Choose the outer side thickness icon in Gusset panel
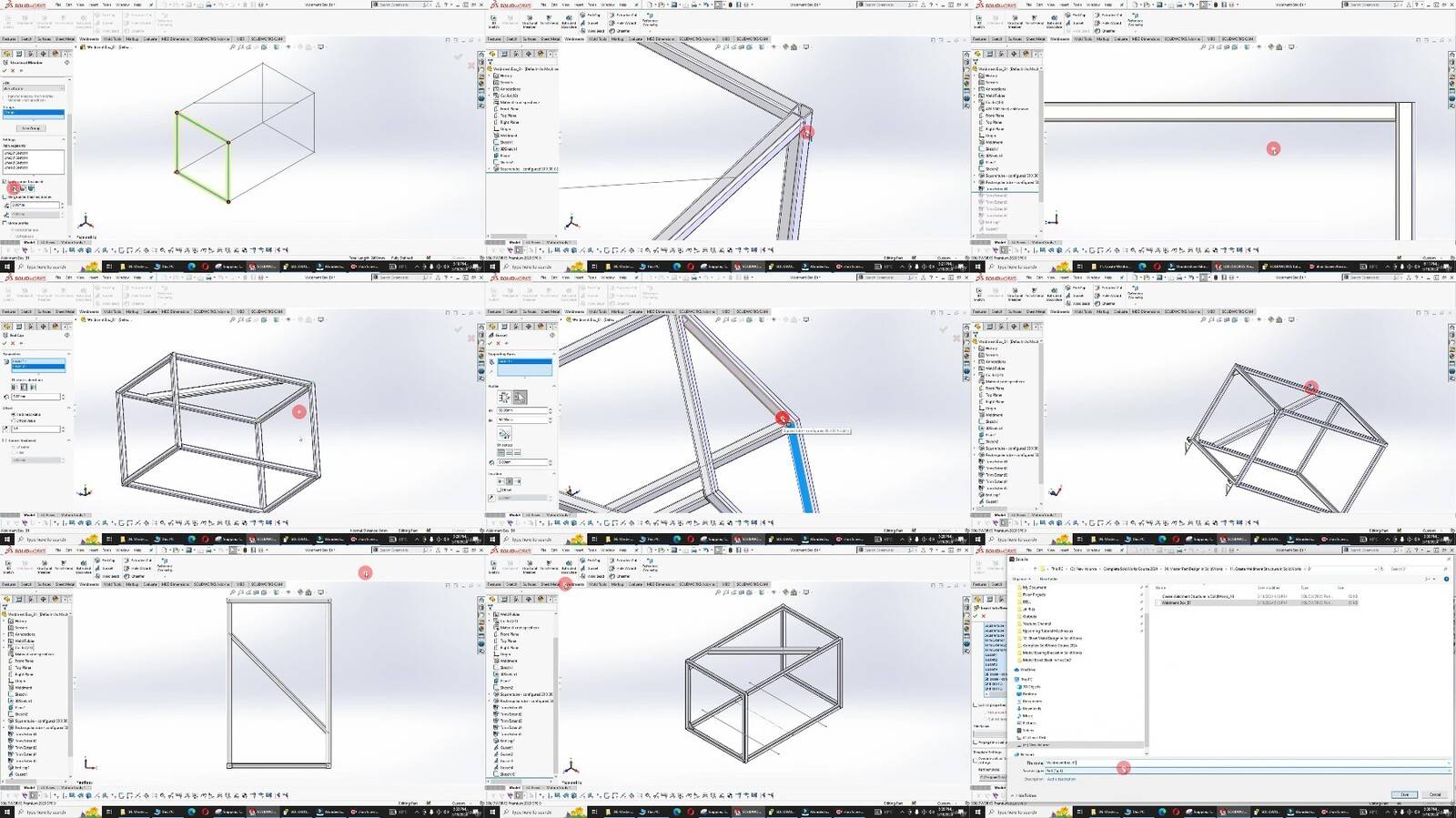The height and width of the screenshot is (818, 1456). pyautogui.click(x=517, y=452)
